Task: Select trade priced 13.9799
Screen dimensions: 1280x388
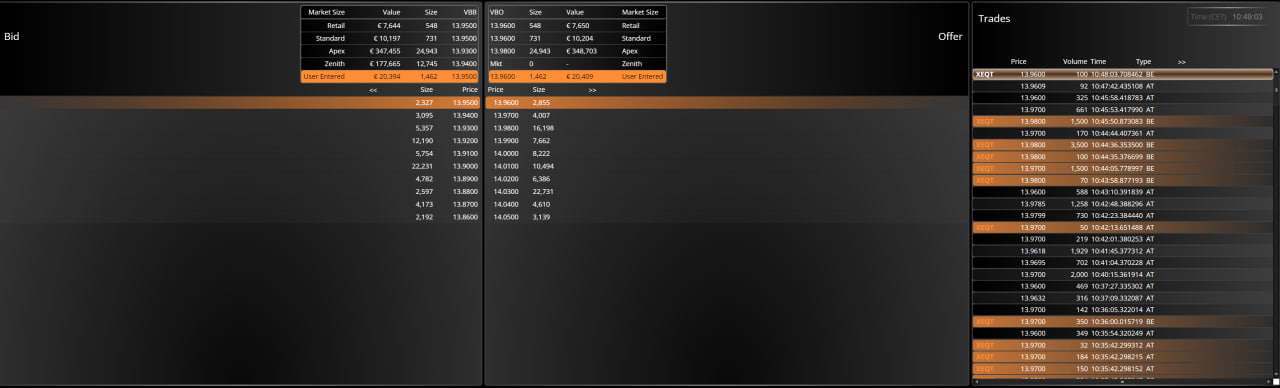Action: 1122,215
